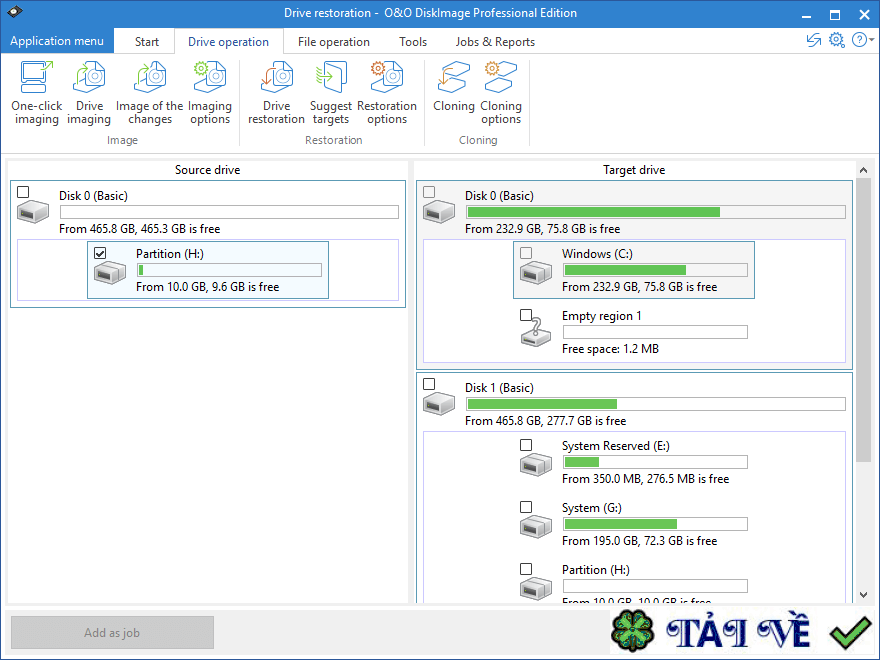Viewport: 880px width, 660px height.
Task: Click System (G:) usage bar
Action: pos(655,524)
